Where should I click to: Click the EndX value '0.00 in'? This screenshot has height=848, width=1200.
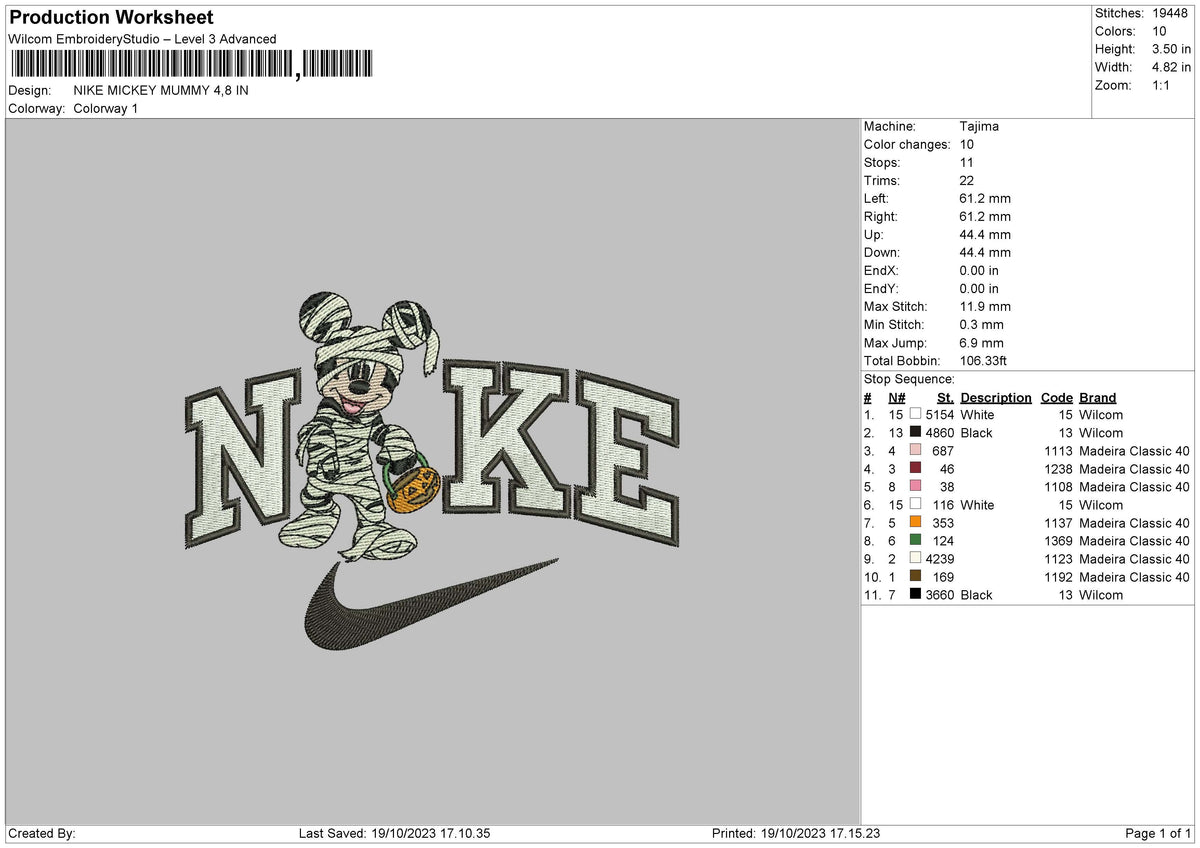point(979,270)
